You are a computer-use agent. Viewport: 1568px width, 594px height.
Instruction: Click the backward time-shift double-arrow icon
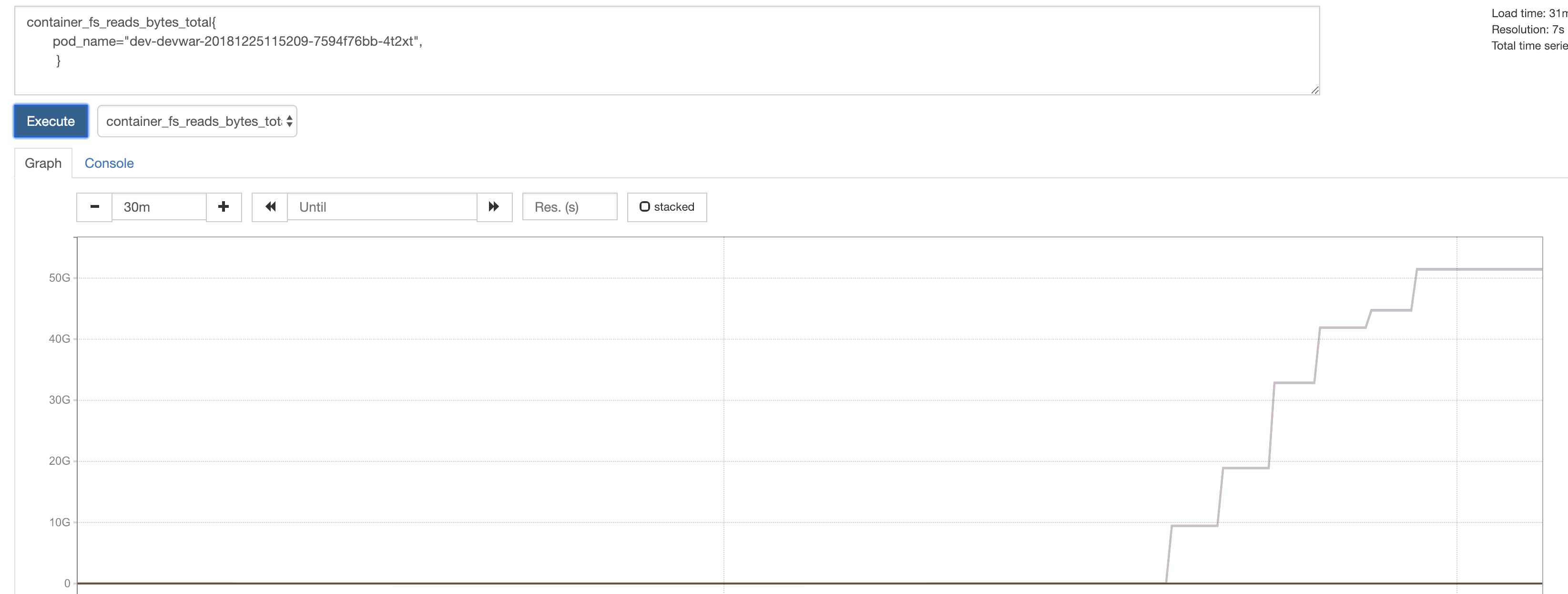(270, 207)
